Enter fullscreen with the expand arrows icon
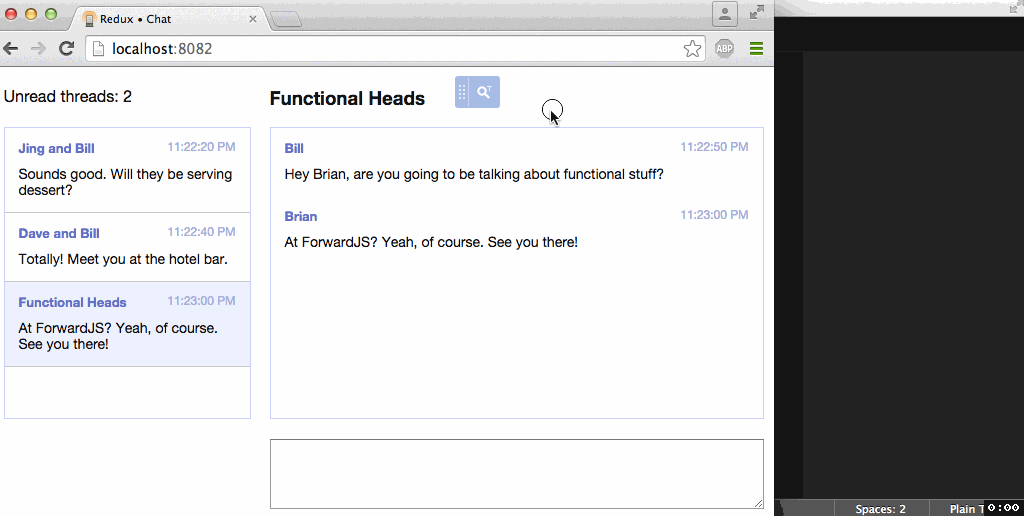 pyautogui.click(x=757, y=12)
